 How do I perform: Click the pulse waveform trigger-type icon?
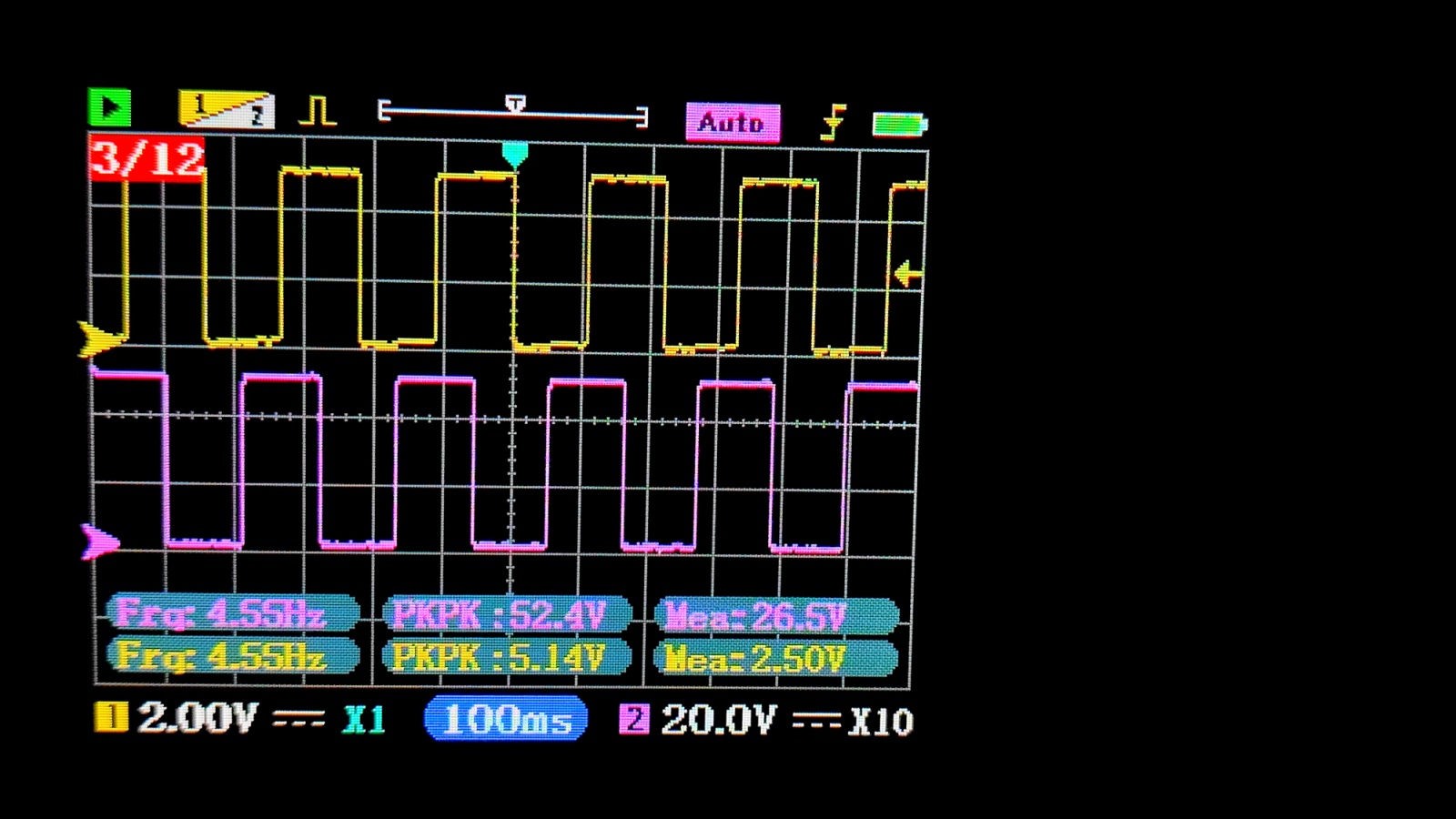pyautogui.click(x=318, y=111)
